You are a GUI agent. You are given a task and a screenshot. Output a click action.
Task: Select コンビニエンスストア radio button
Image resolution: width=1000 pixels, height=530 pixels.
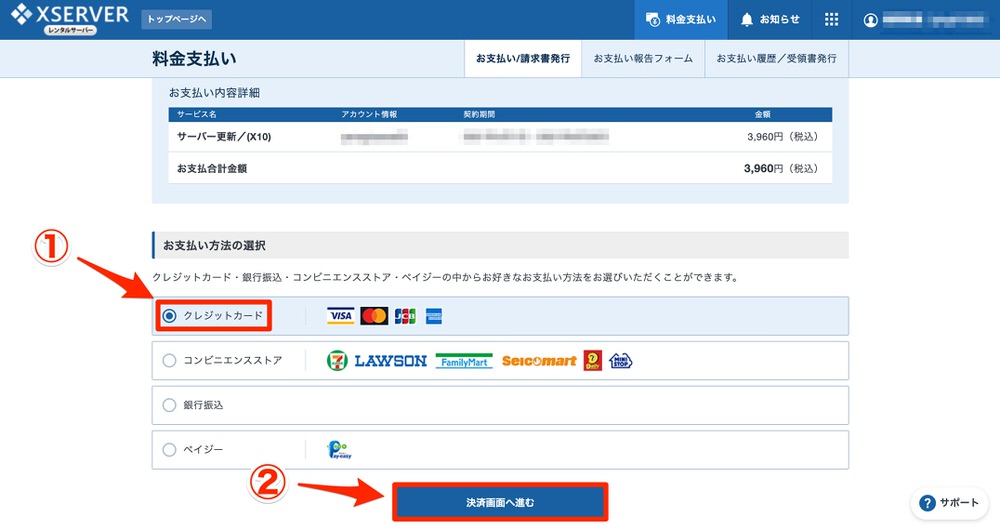click(x=169, y=360)
